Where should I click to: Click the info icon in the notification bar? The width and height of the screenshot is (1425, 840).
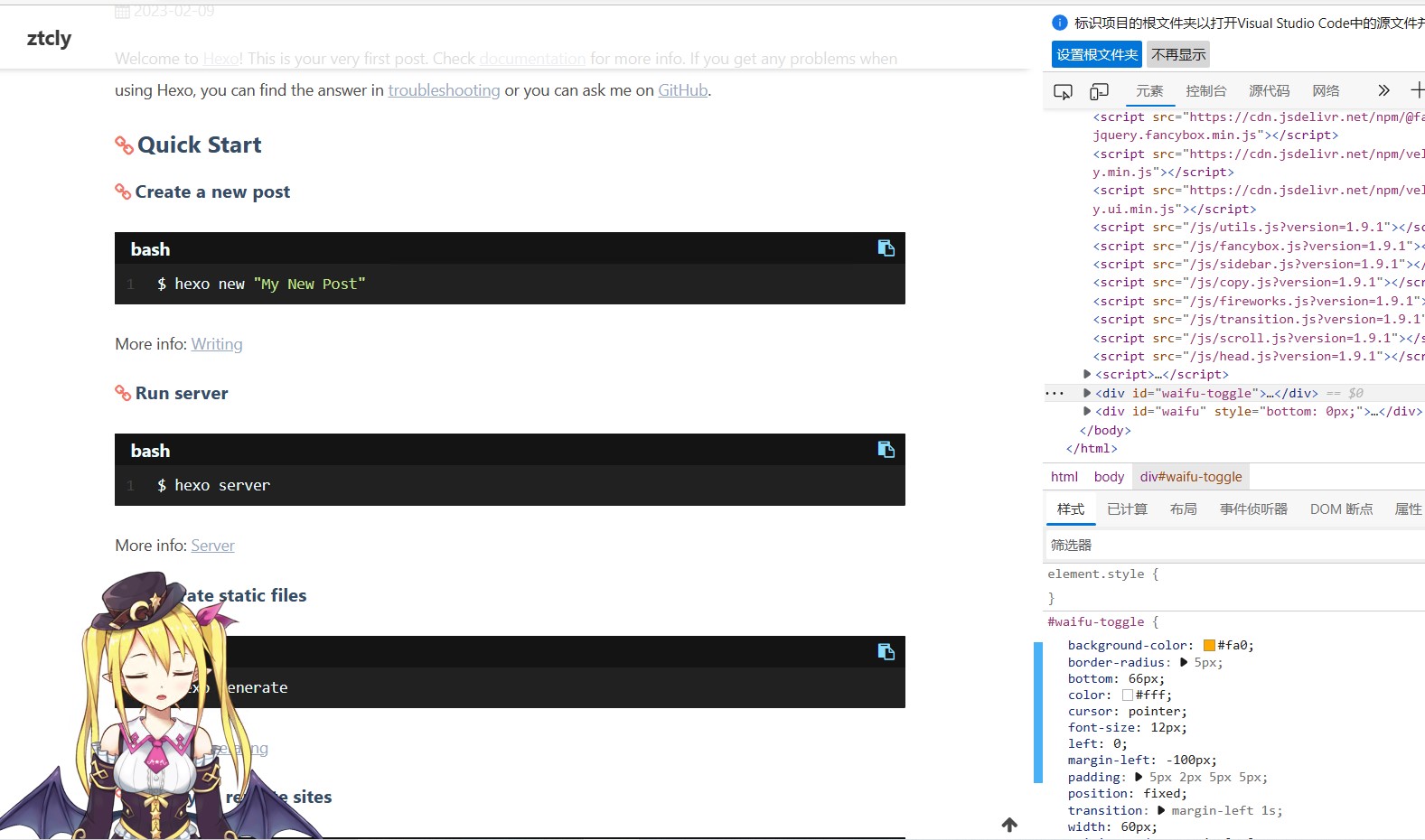(1060, 23)
